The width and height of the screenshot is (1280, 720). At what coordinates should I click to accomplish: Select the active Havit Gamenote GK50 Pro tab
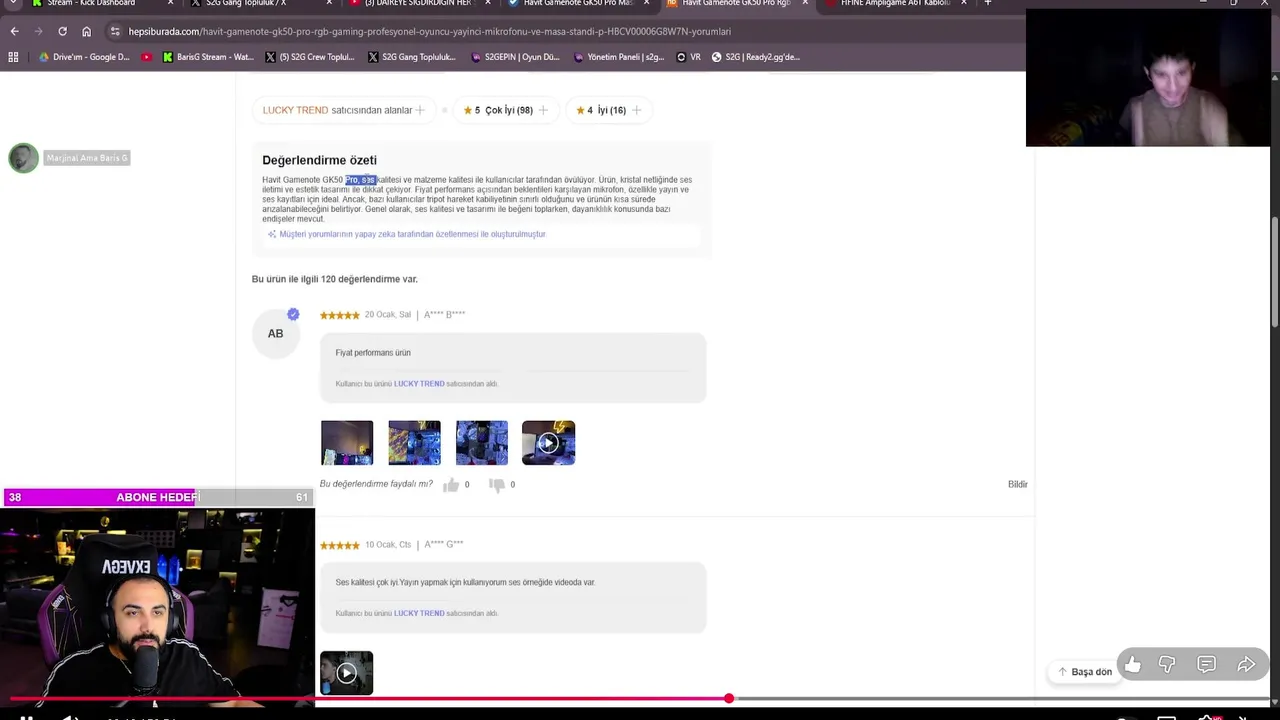point(736,3)
